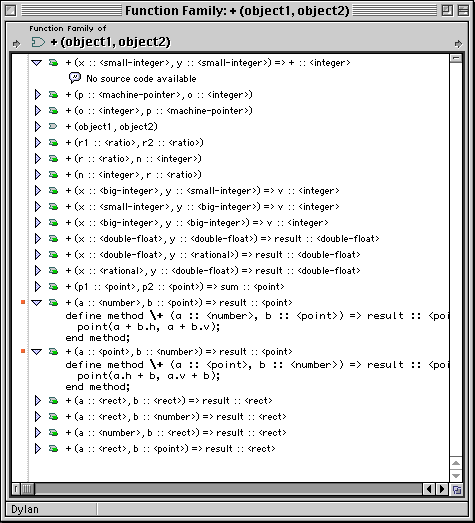Expand double-float, rational method row
The image size is (475, 523).
38,254
